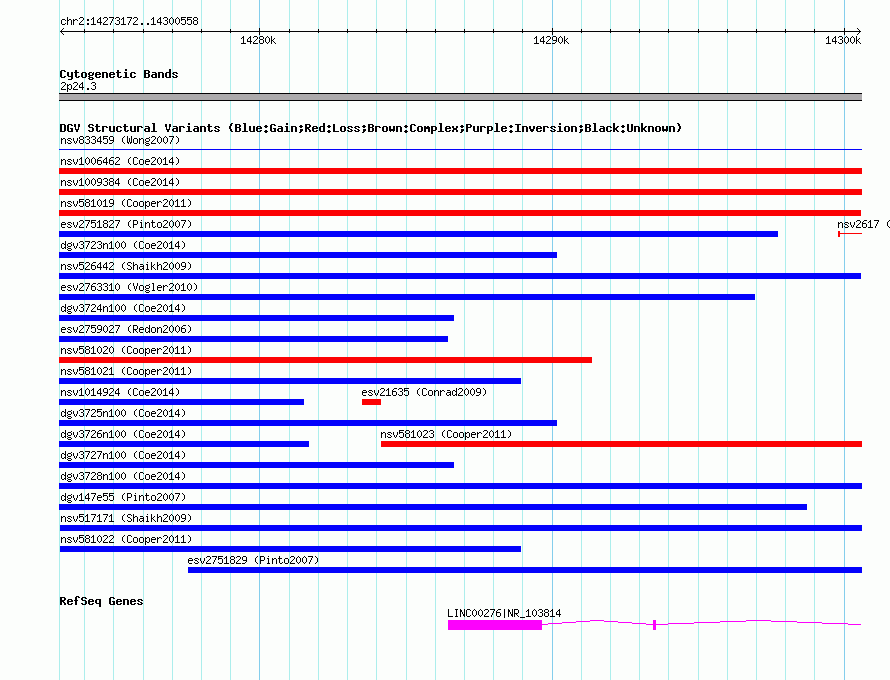Select the nsv1006462 (Coe2014) loss bar
Image resolution: width=890 pixels, height=680 pixels.
click(x=460, y=171)
